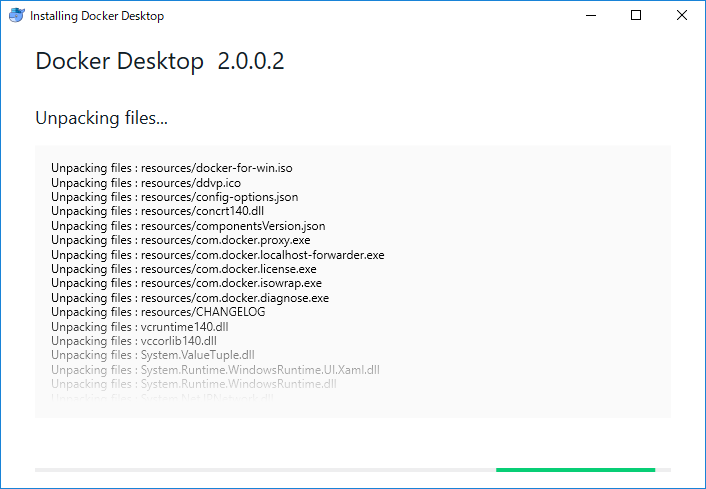
Task: Select log line resources/docker-for-win.iso
Action: (x=172, y=168)
